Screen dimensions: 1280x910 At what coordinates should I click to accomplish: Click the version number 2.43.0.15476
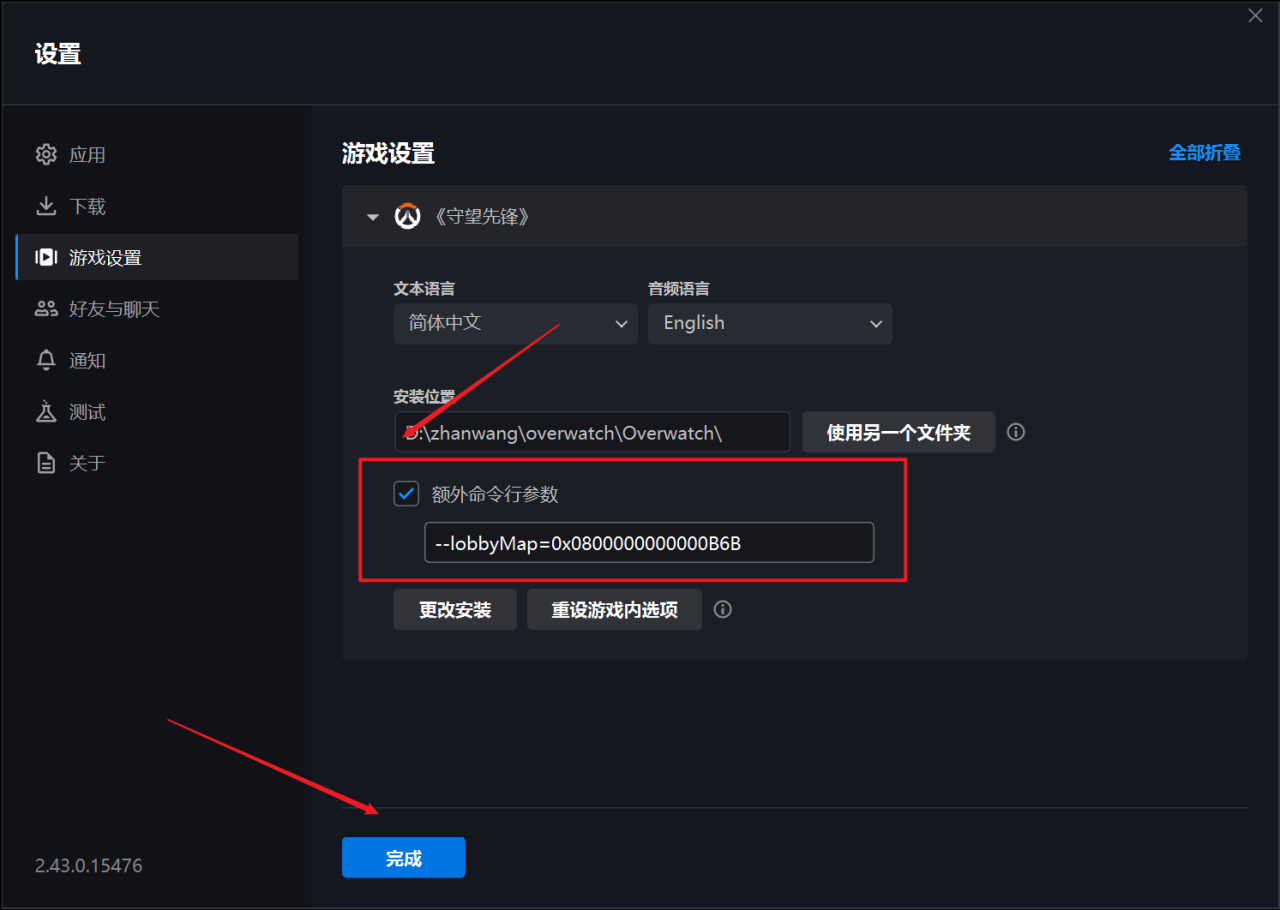click(x=89, y=866)
